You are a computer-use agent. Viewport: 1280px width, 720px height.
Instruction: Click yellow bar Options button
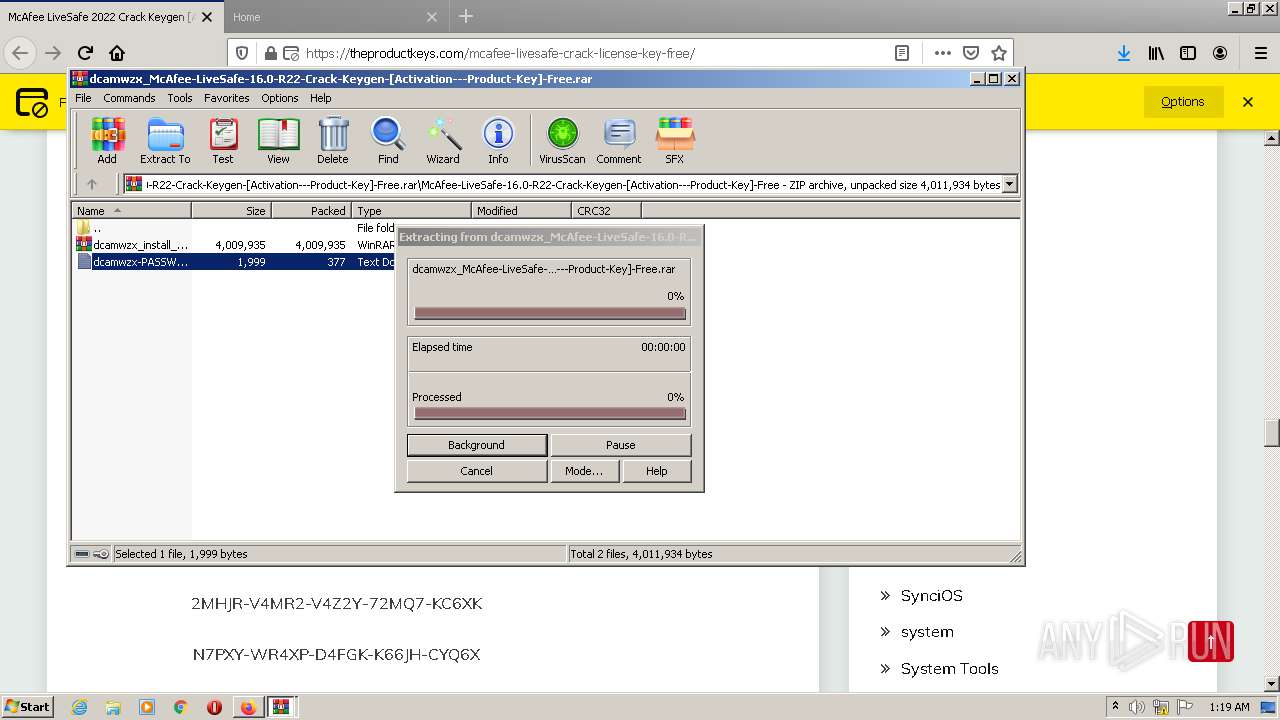(1183, 102)
